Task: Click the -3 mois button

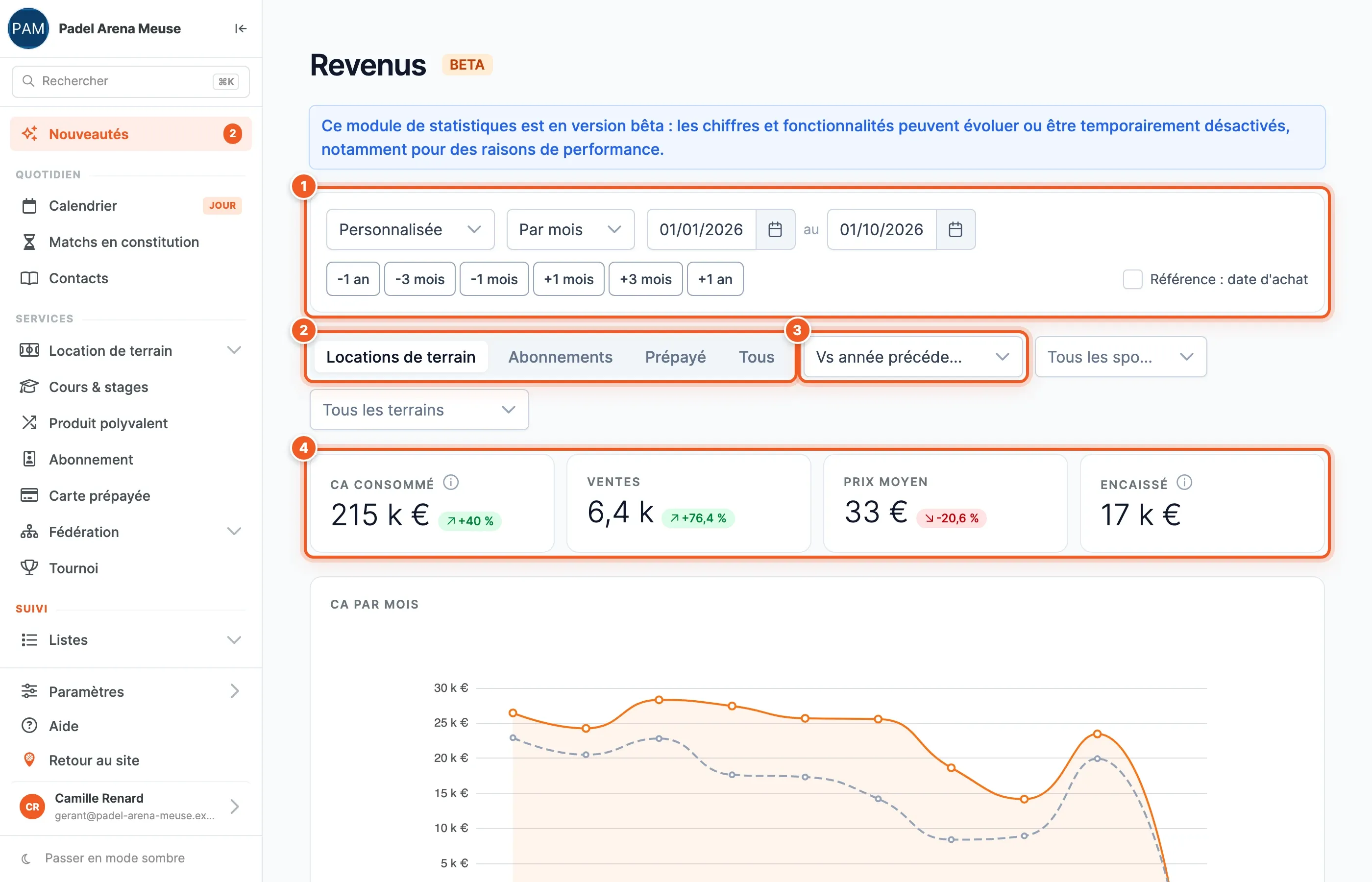Action: point(420,279)
